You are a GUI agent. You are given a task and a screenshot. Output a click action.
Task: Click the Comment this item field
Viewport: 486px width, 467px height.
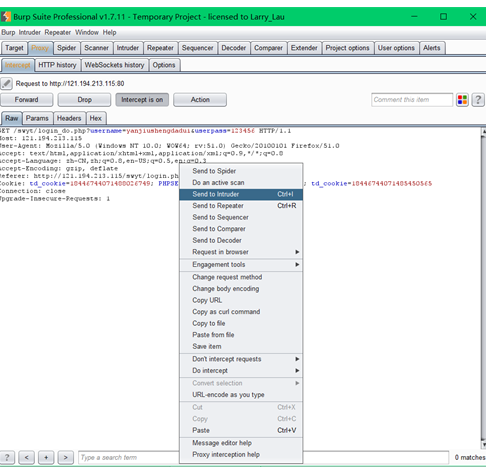(412, 100)
